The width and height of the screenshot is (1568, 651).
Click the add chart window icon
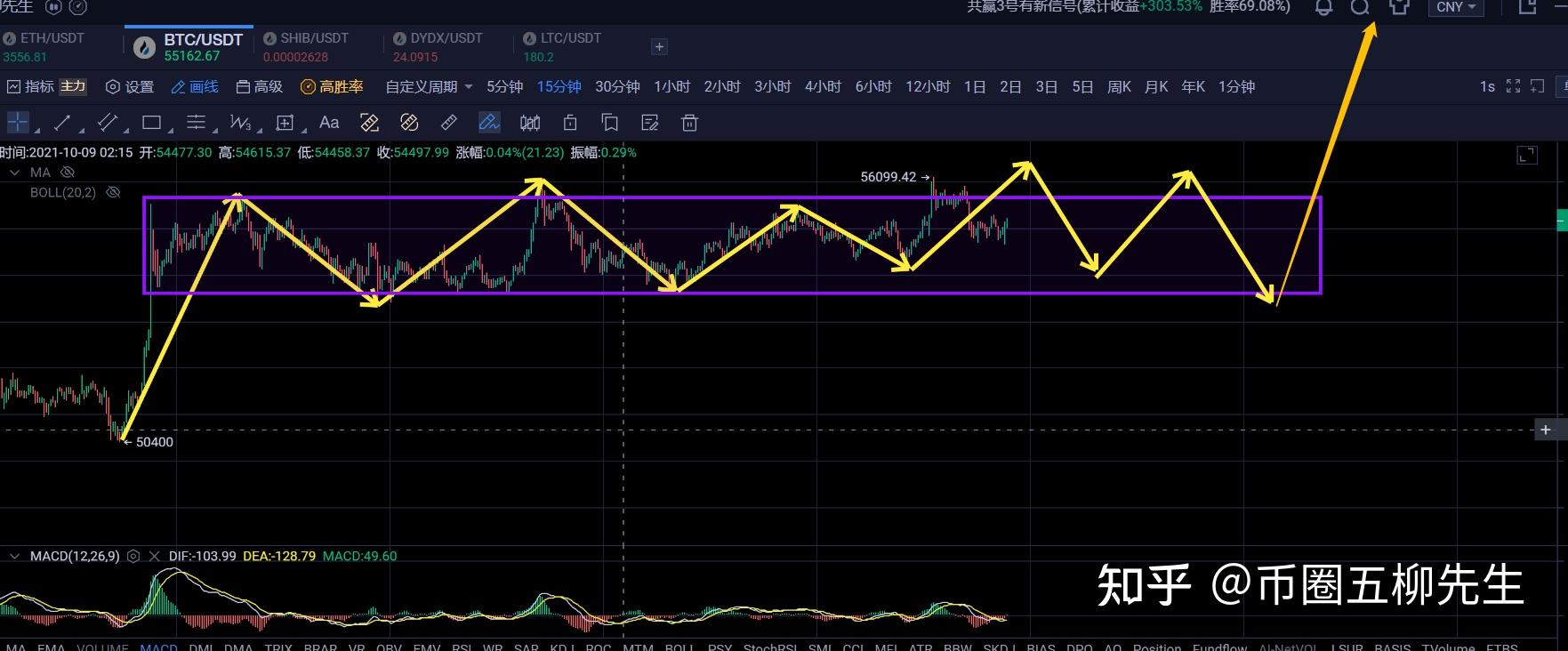[x=1537, y=86]
